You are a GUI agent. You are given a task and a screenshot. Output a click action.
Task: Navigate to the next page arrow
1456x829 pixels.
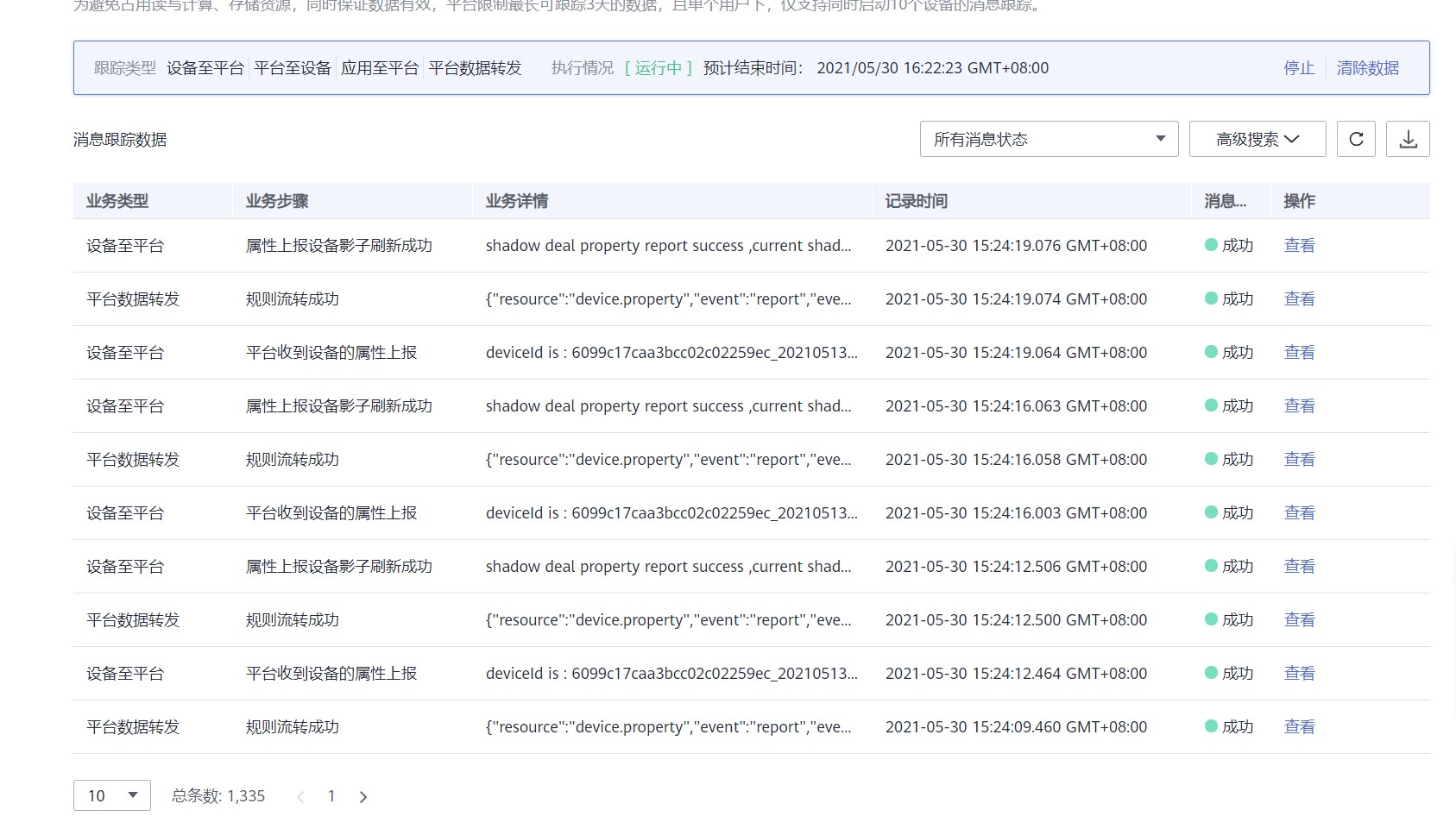pos(362,796)
